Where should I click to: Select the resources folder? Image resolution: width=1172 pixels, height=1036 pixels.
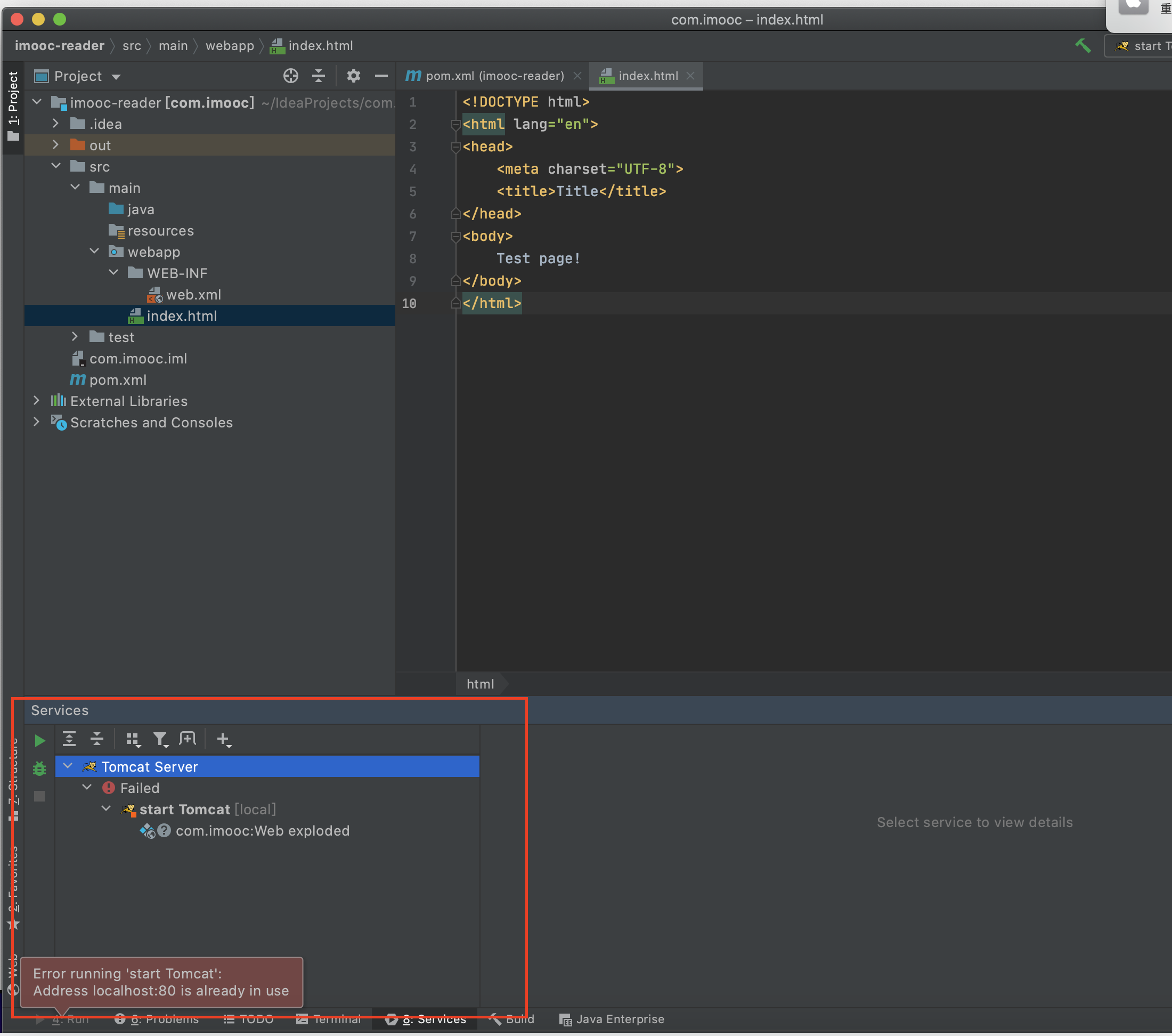151,231
